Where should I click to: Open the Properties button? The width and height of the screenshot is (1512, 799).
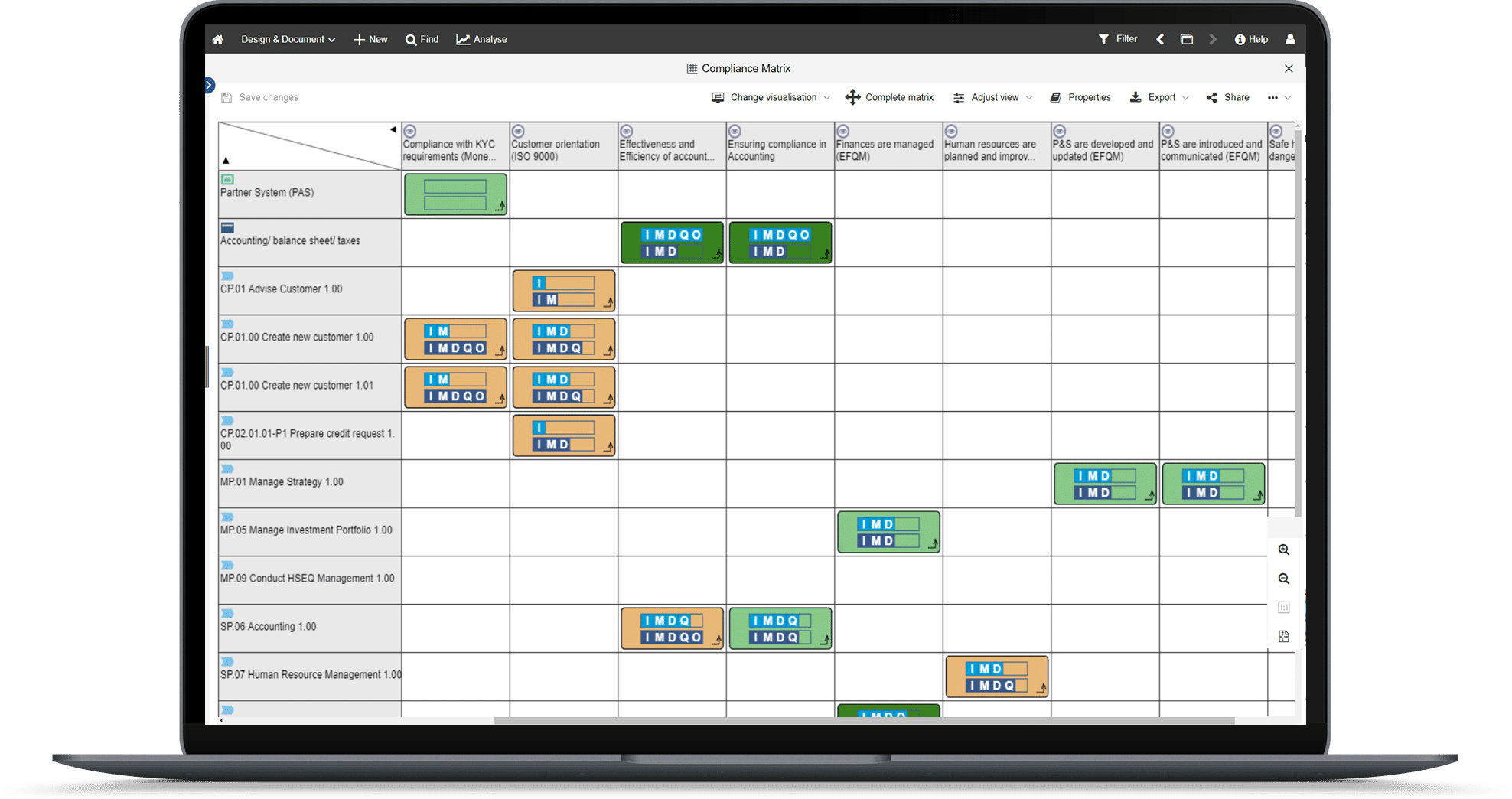pyautogui.click(x=1080, y=98)
